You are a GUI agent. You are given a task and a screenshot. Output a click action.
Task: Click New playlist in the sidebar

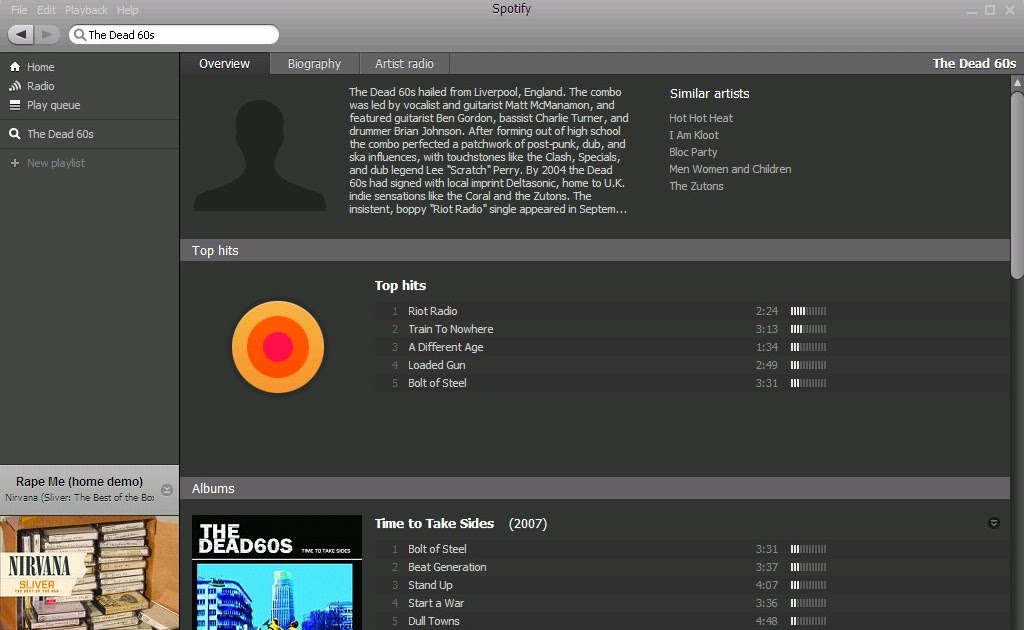56,163
